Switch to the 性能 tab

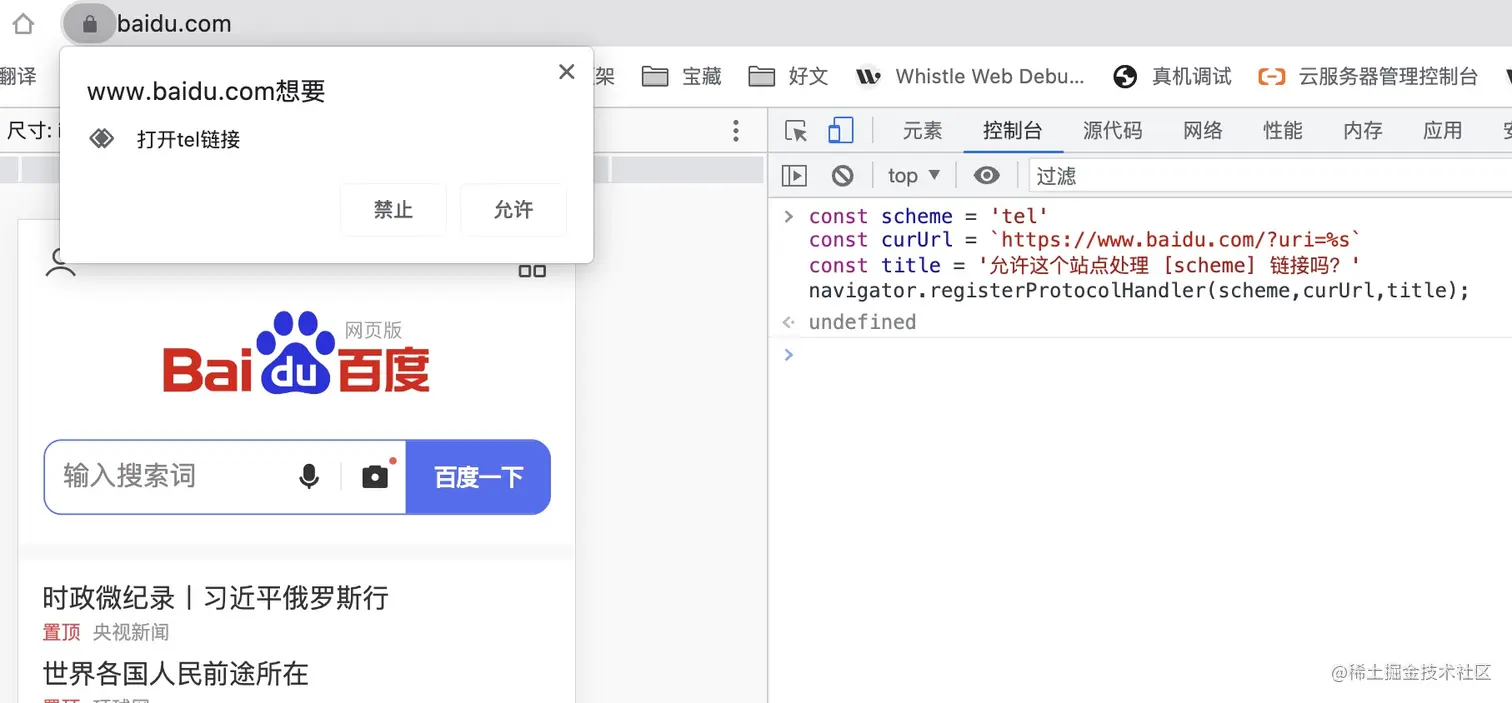1283,131
